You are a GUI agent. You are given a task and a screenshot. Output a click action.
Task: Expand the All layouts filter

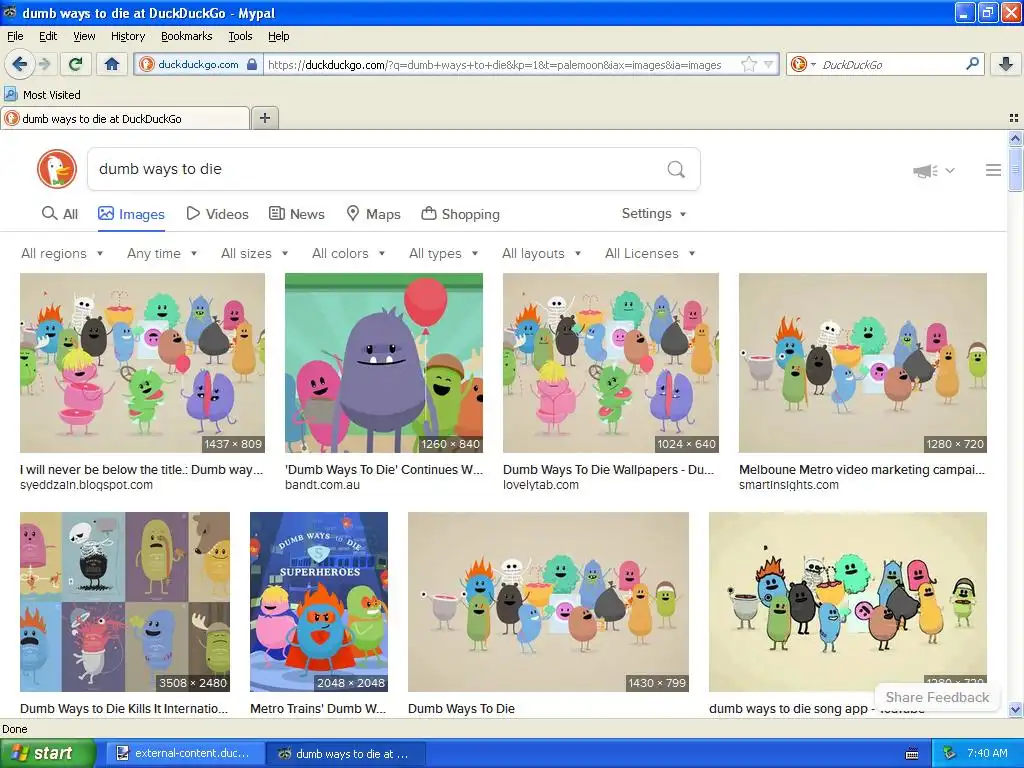541,253
